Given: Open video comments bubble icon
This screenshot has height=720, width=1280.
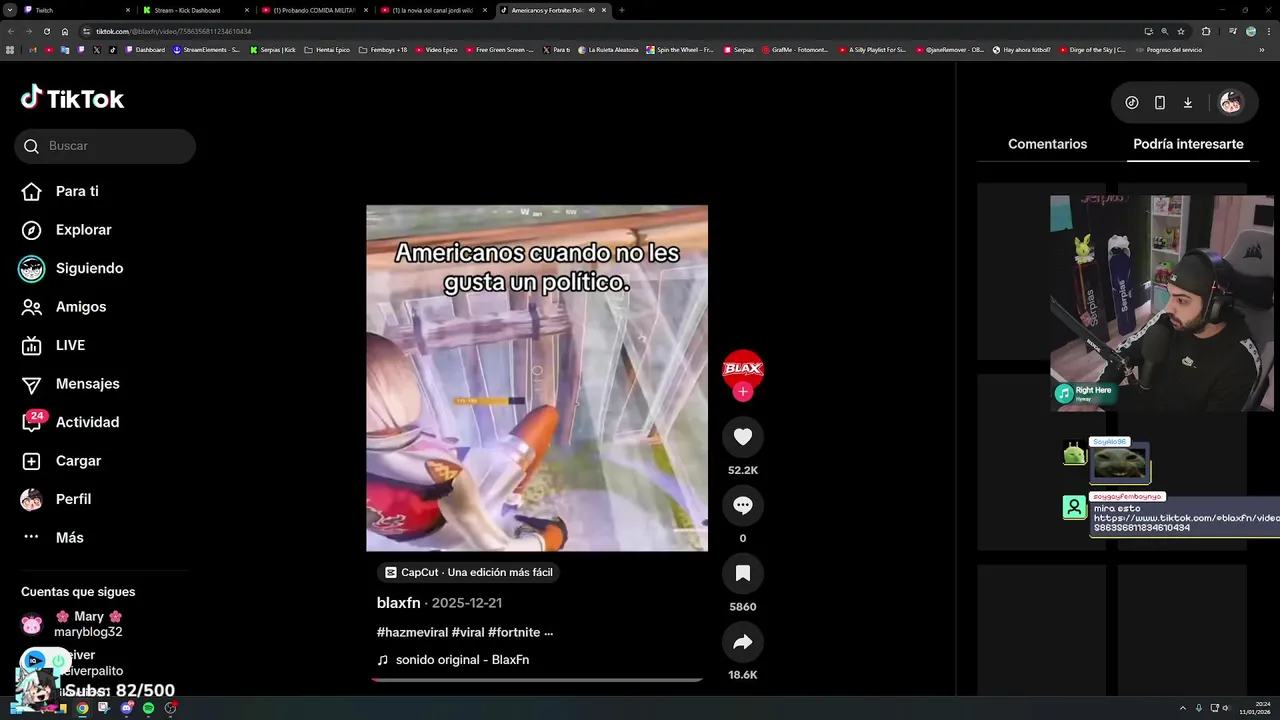Looking at the screenshot, I should 743,505.
